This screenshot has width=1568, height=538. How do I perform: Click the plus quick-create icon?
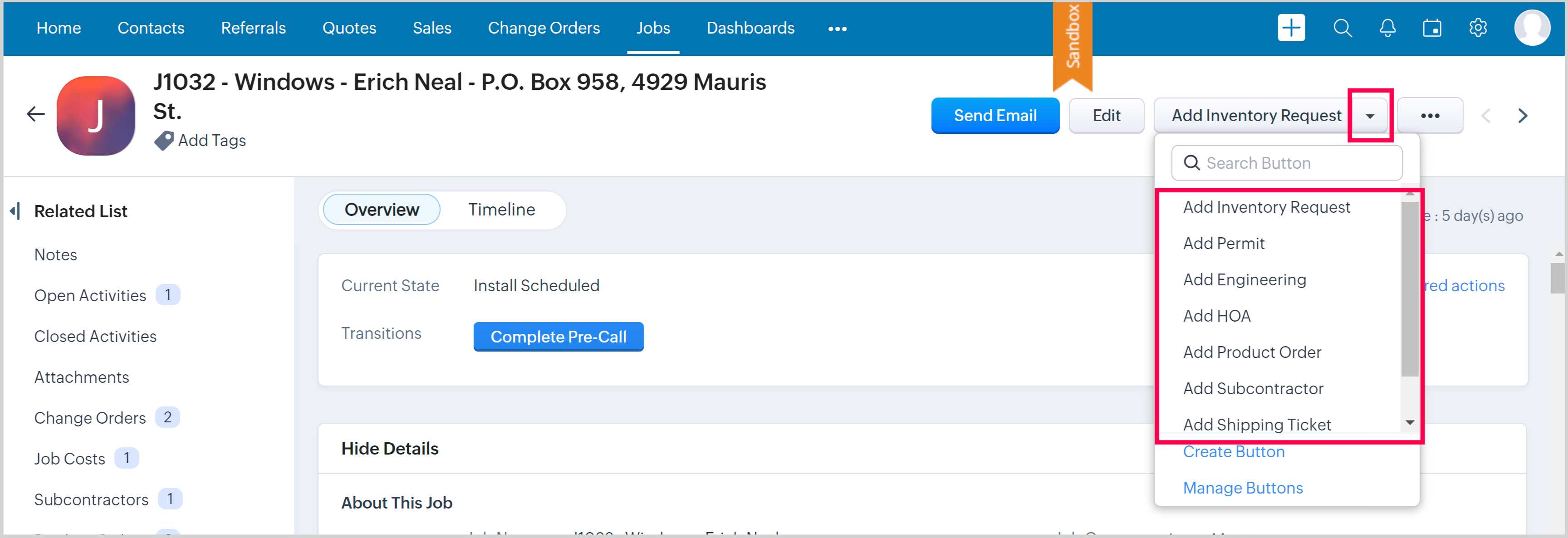(1291, 28)
